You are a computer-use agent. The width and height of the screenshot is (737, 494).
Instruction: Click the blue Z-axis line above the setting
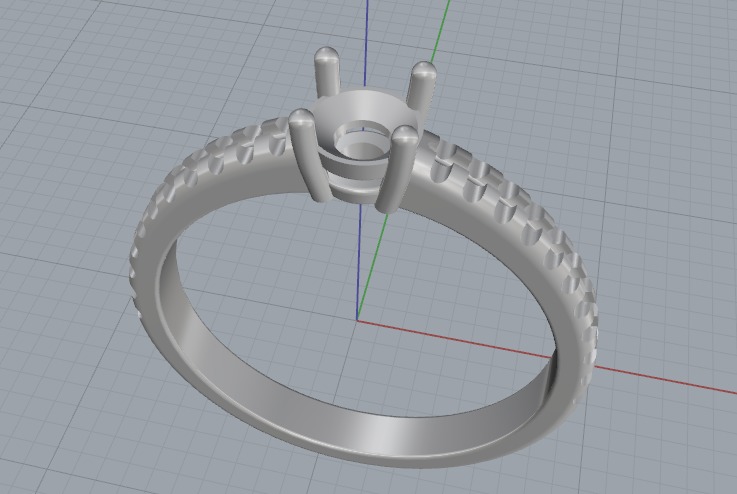[x=366, y=42]
